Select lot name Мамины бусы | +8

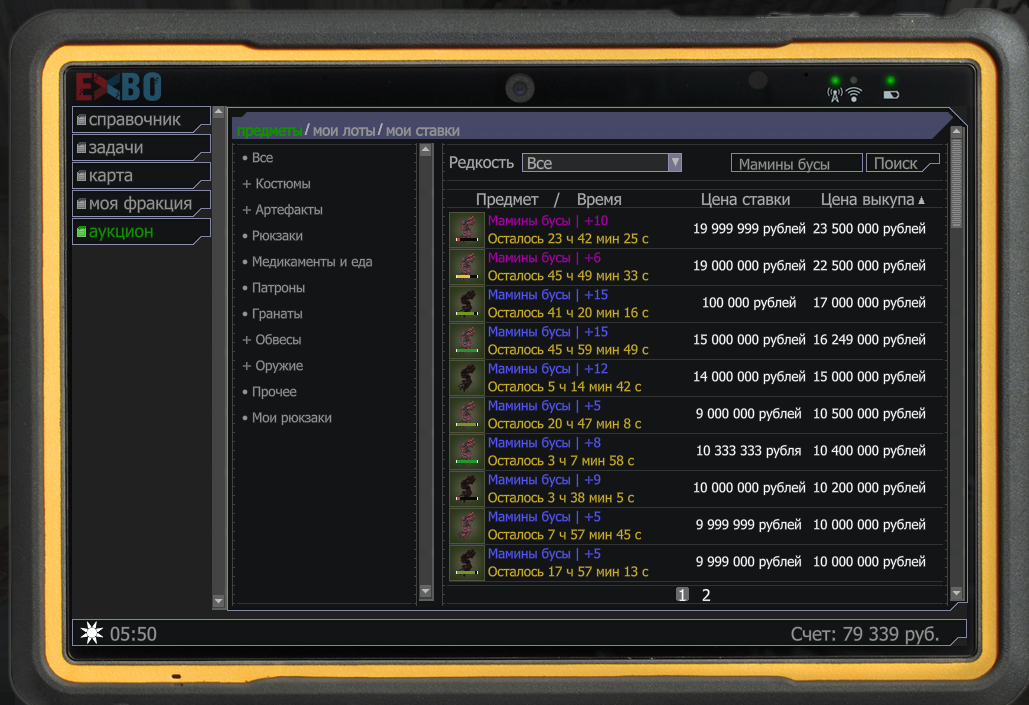(x=544, y=443)
